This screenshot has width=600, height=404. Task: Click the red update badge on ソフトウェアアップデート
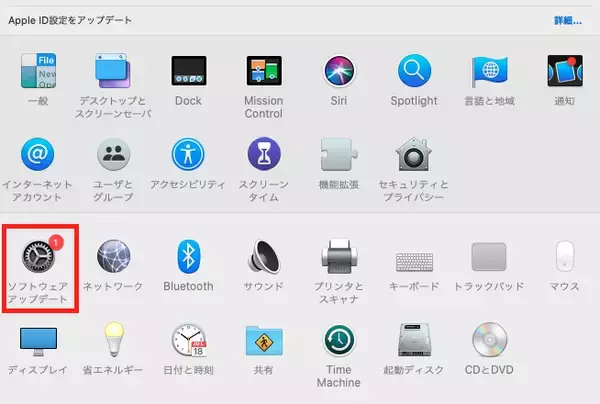(x=56, y=241)
